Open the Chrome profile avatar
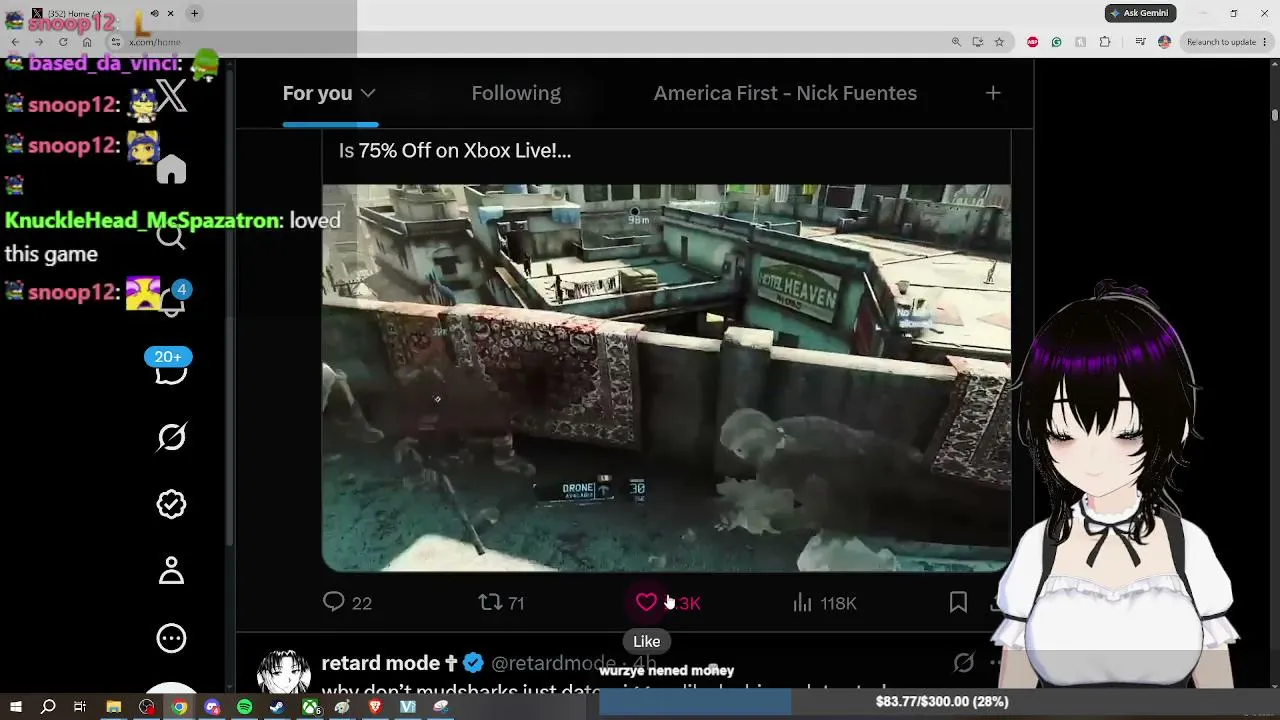Viewport: 1280px width, 720px height. [x=1164, y=42]
